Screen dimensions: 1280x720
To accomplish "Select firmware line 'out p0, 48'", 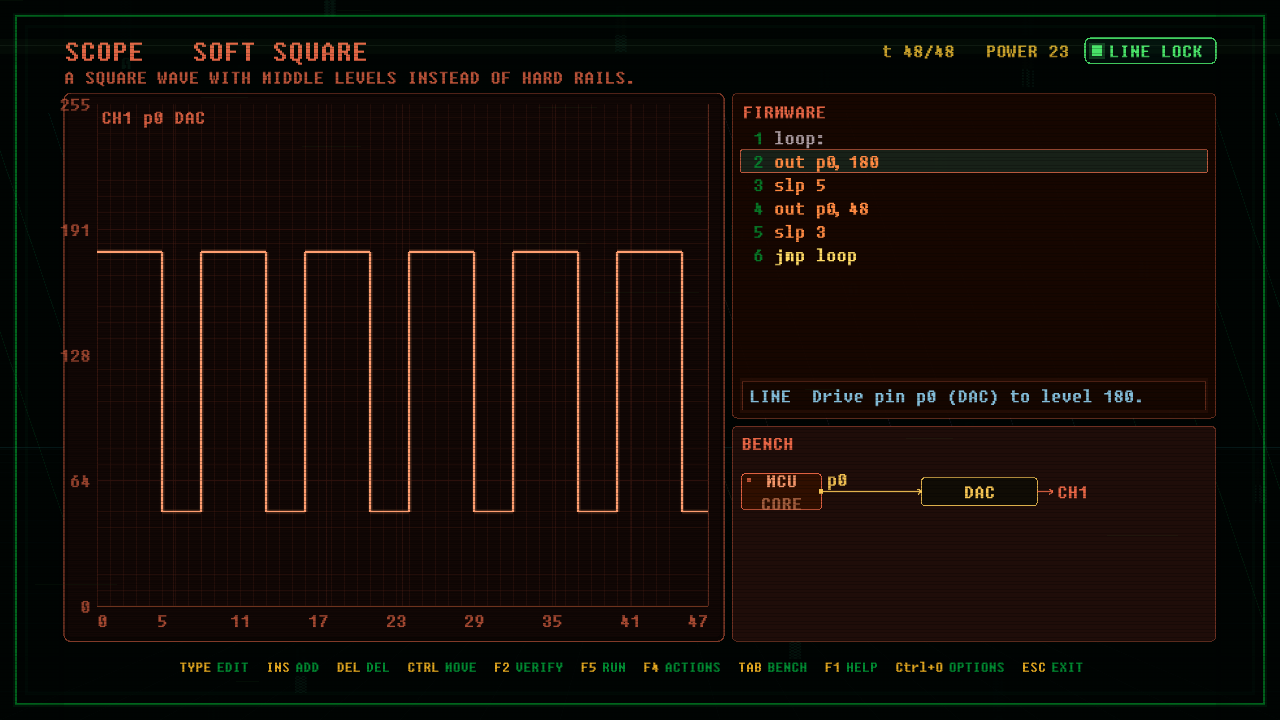I will [x=973, y=209].
